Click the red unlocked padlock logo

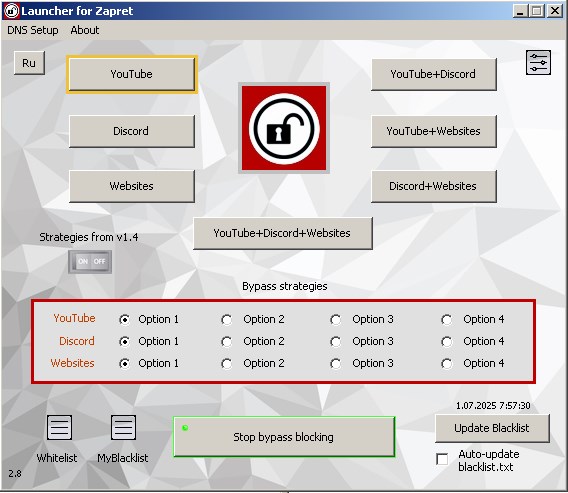point(284,128)
